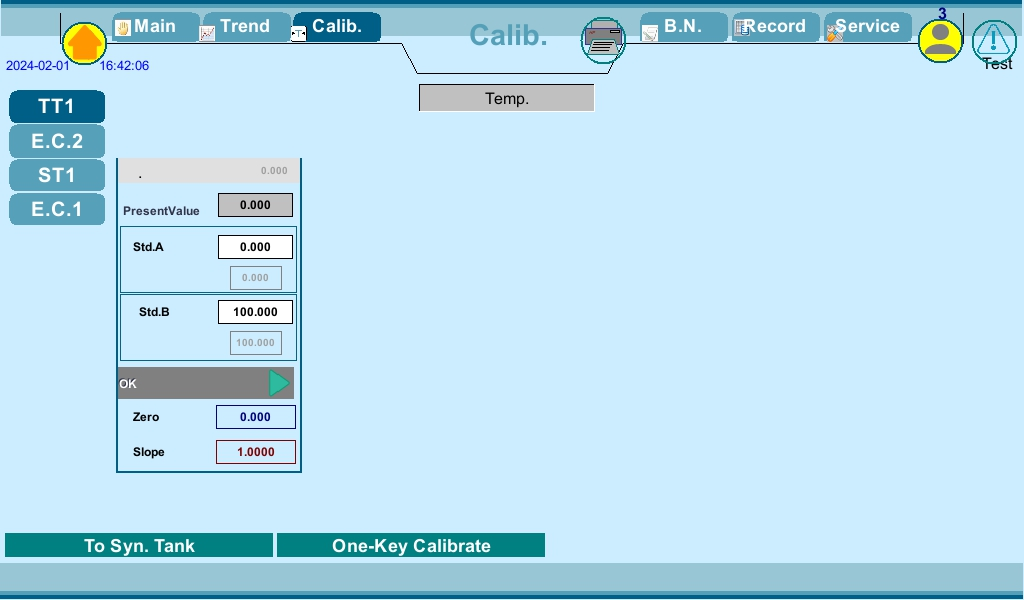1024x600 pixels.
Task: Choose the ST1 sensor button
Action: coord(57,175)
